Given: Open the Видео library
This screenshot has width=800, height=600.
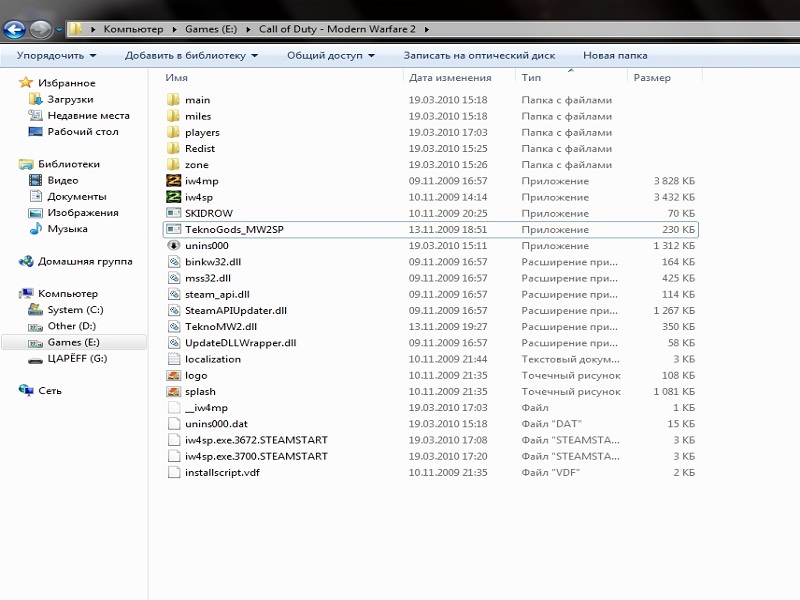Looking at the screenshot, I should click(63, 180).
